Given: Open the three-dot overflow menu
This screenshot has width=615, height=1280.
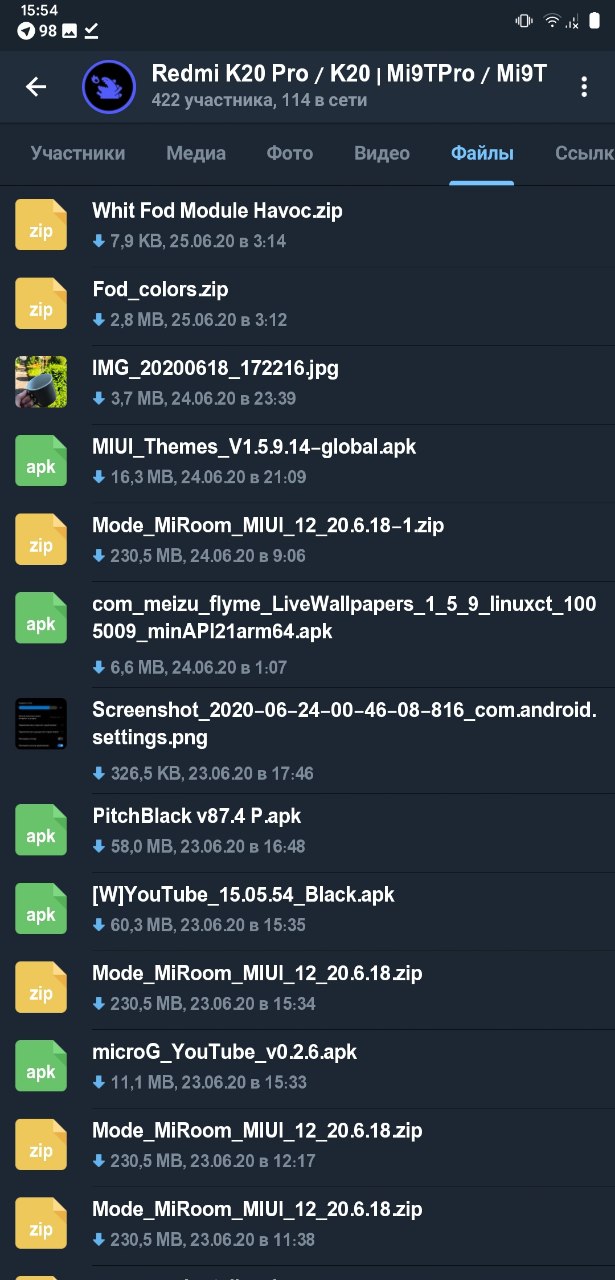Looking at the screenshot, I should point(585,87).
